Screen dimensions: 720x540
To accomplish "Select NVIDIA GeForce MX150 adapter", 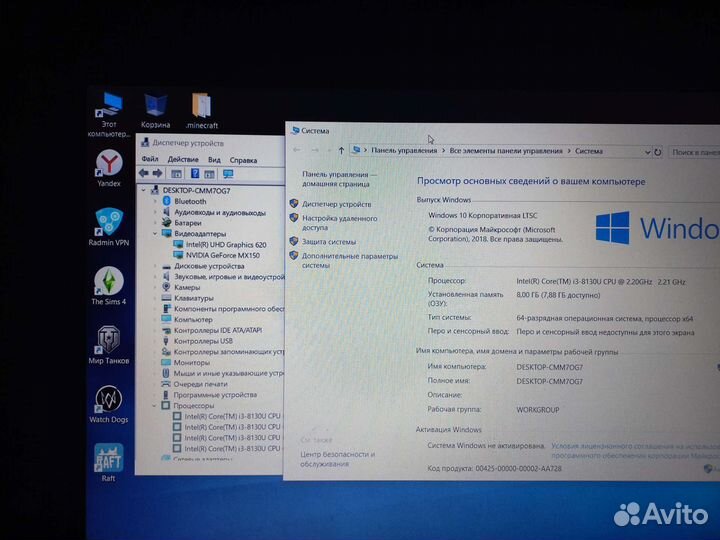I will point(223,255).
